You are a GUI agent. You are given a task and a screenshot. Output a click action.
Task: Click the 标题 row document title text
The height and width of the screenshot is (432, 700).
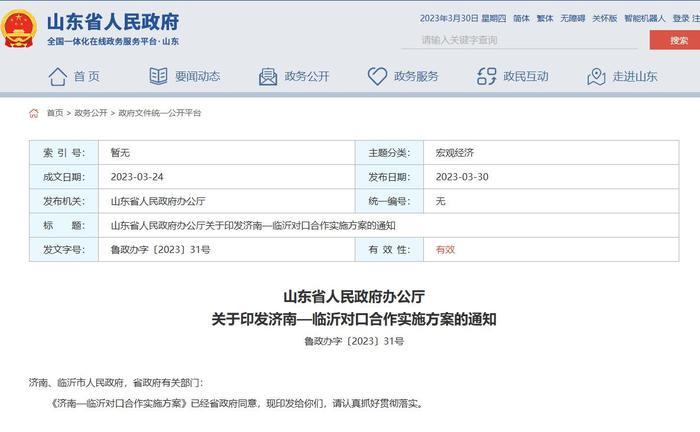pyautogui.click(x=253, y=225)
